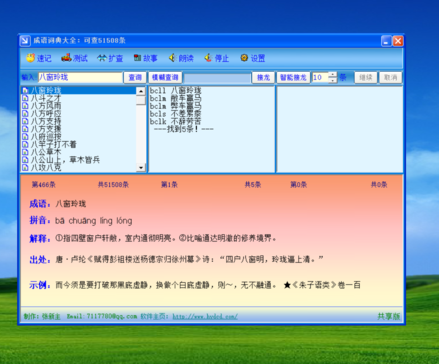This screenshot has height=364, width=439.
Task: Open the 设置 settings gear
Action: tap(252, 58)
